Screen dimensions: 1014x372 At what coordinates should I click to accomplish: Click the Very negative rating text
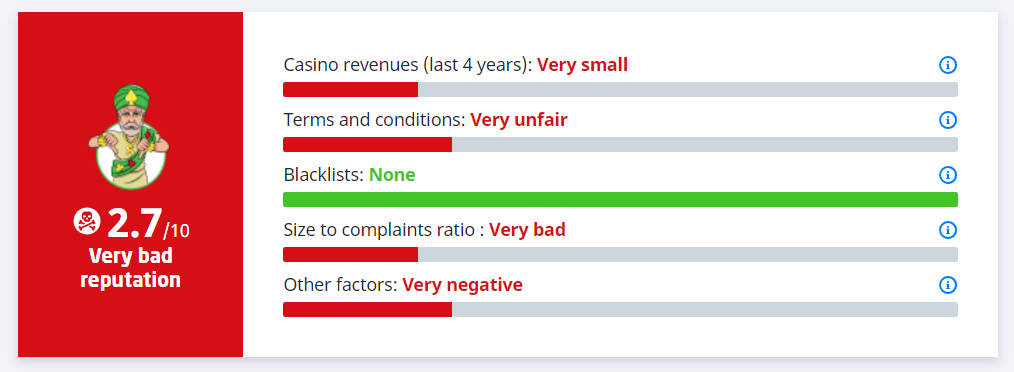coord(462,285)
